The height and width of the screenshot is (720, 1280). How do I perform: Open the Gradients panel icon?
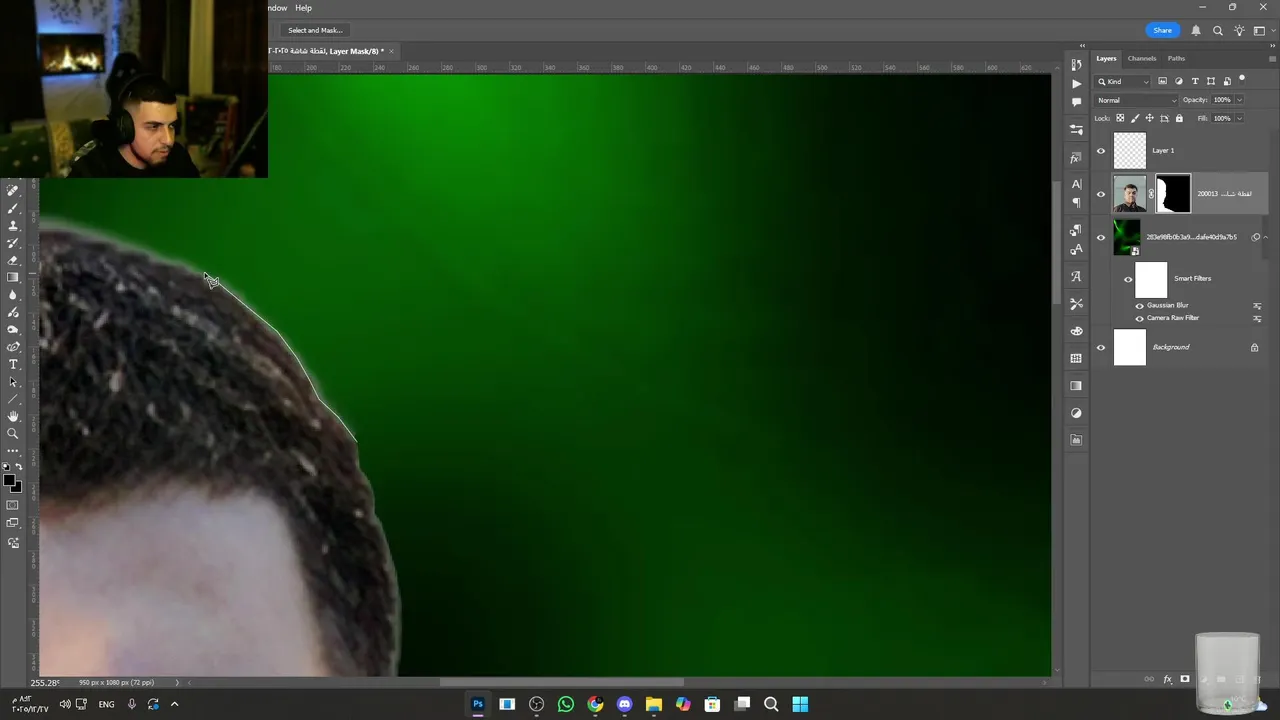[x=1076, y=385]
